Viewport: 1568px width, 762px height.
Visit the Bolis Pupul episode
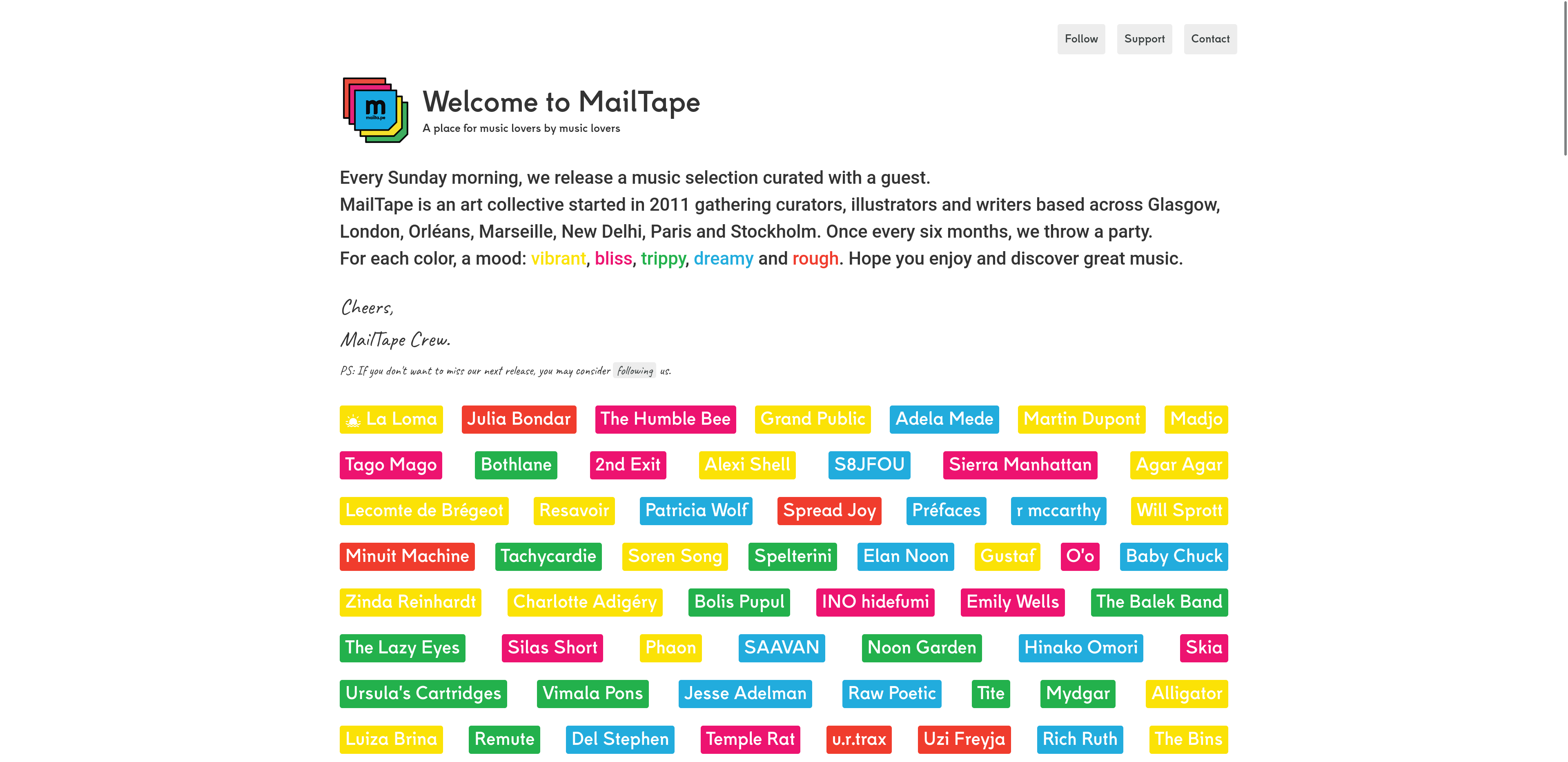[739, 602]
